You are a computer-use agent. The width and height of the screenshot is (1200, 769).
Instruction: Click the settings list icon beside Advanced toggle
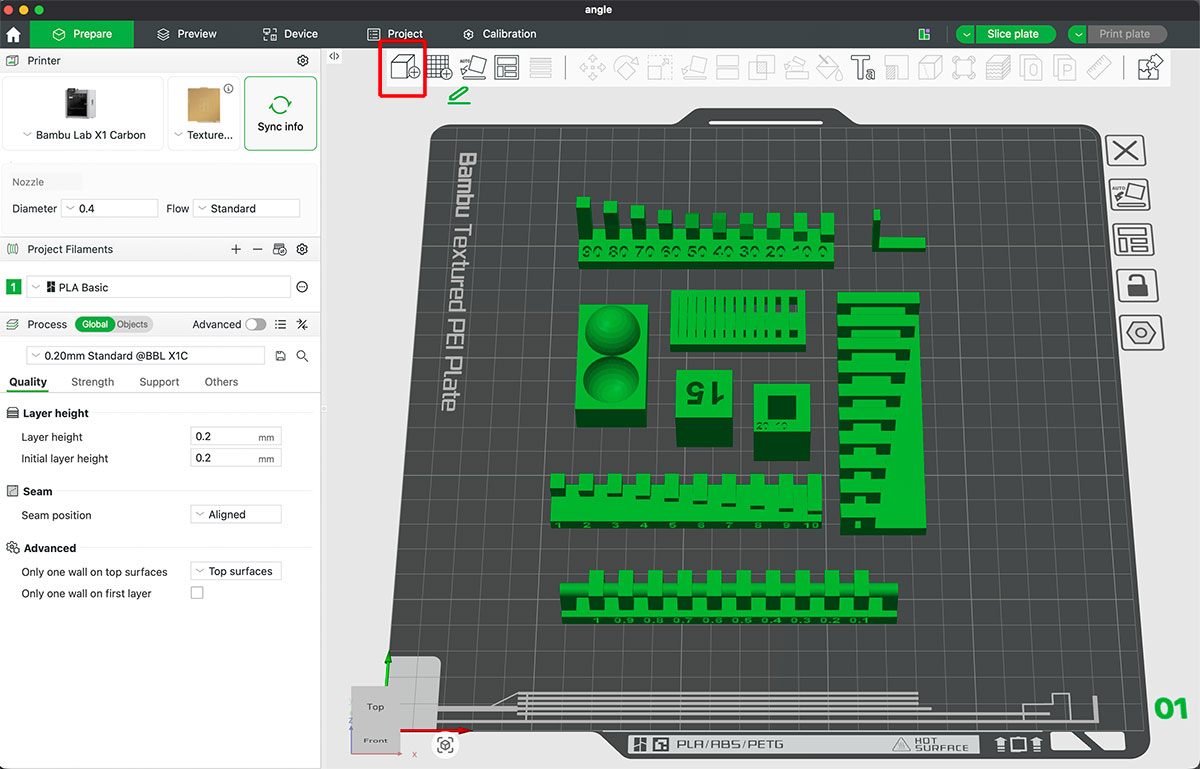click(x=280, y=324)
